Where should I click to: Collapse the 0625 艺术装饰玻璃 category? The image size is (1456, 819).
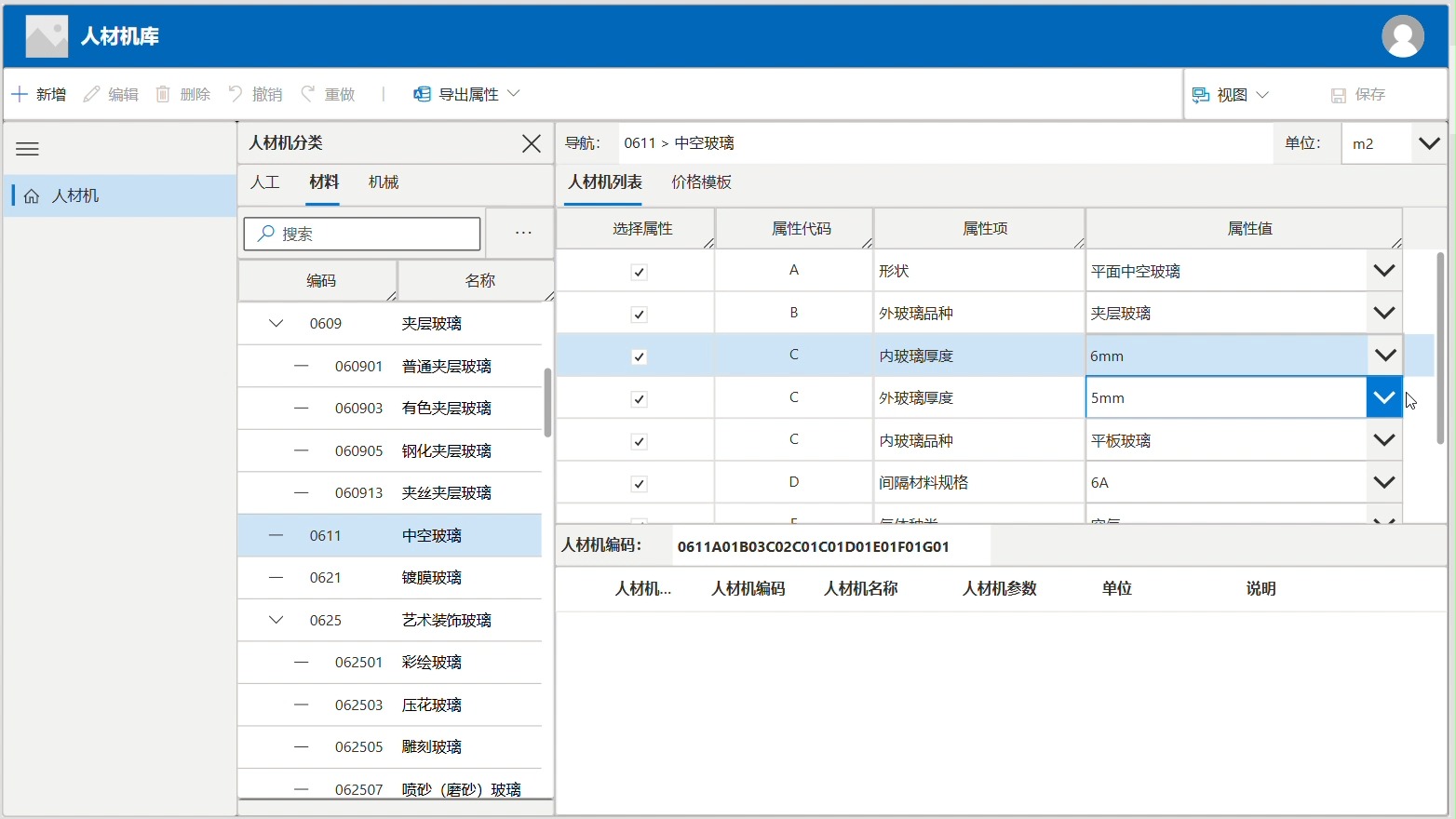pos(276,620)
